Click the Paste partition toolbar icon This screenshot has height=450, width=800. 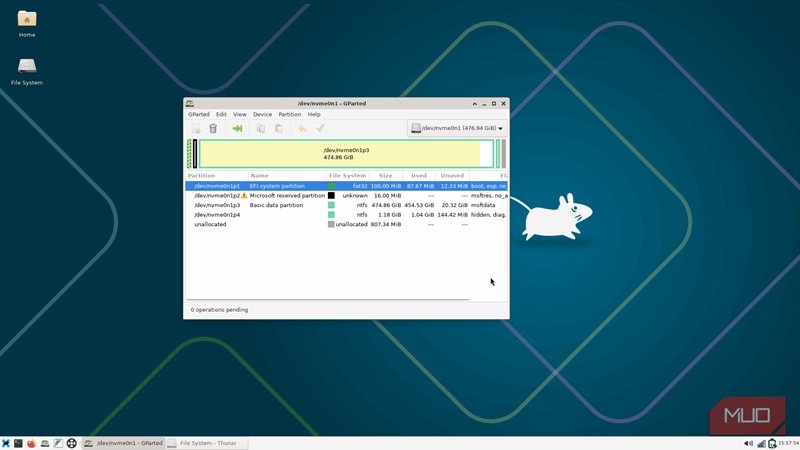[x=279, y=128]
